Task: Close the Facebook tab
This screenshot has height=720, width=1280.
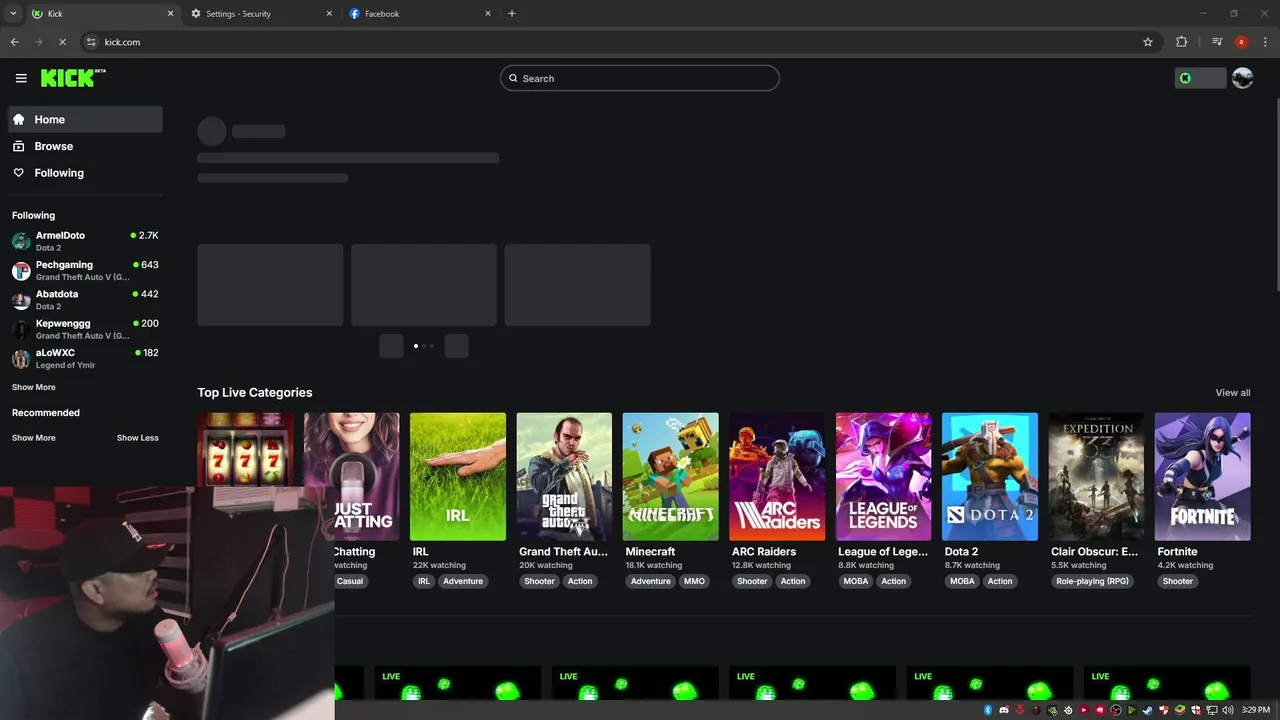Action: (x=488, y=14)
